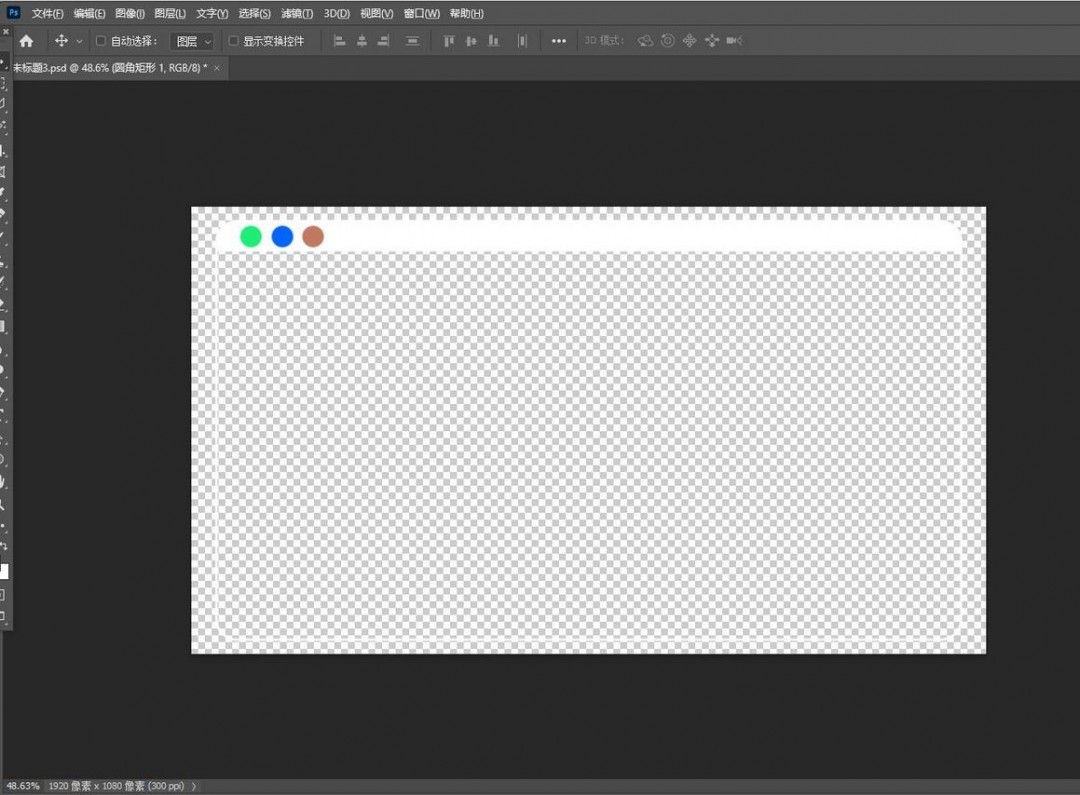Open the 图层 auto-select dropdown

click(x=193, y=41)
